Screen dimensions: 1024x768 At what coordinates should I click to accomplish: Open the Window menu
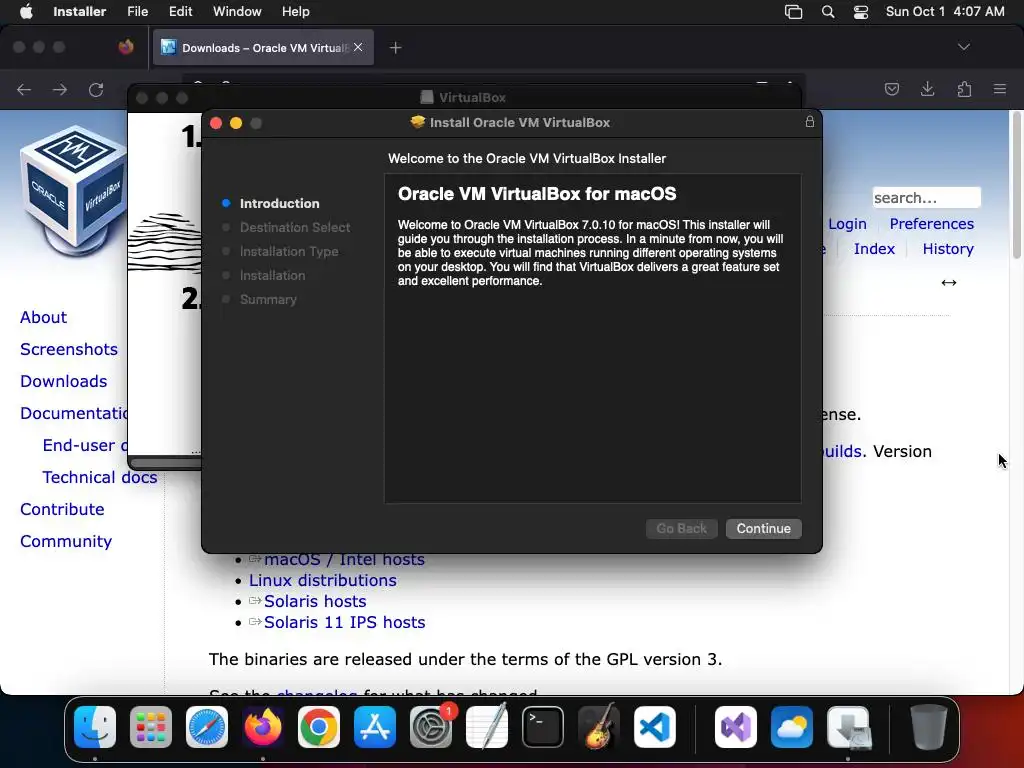[237, 12]
